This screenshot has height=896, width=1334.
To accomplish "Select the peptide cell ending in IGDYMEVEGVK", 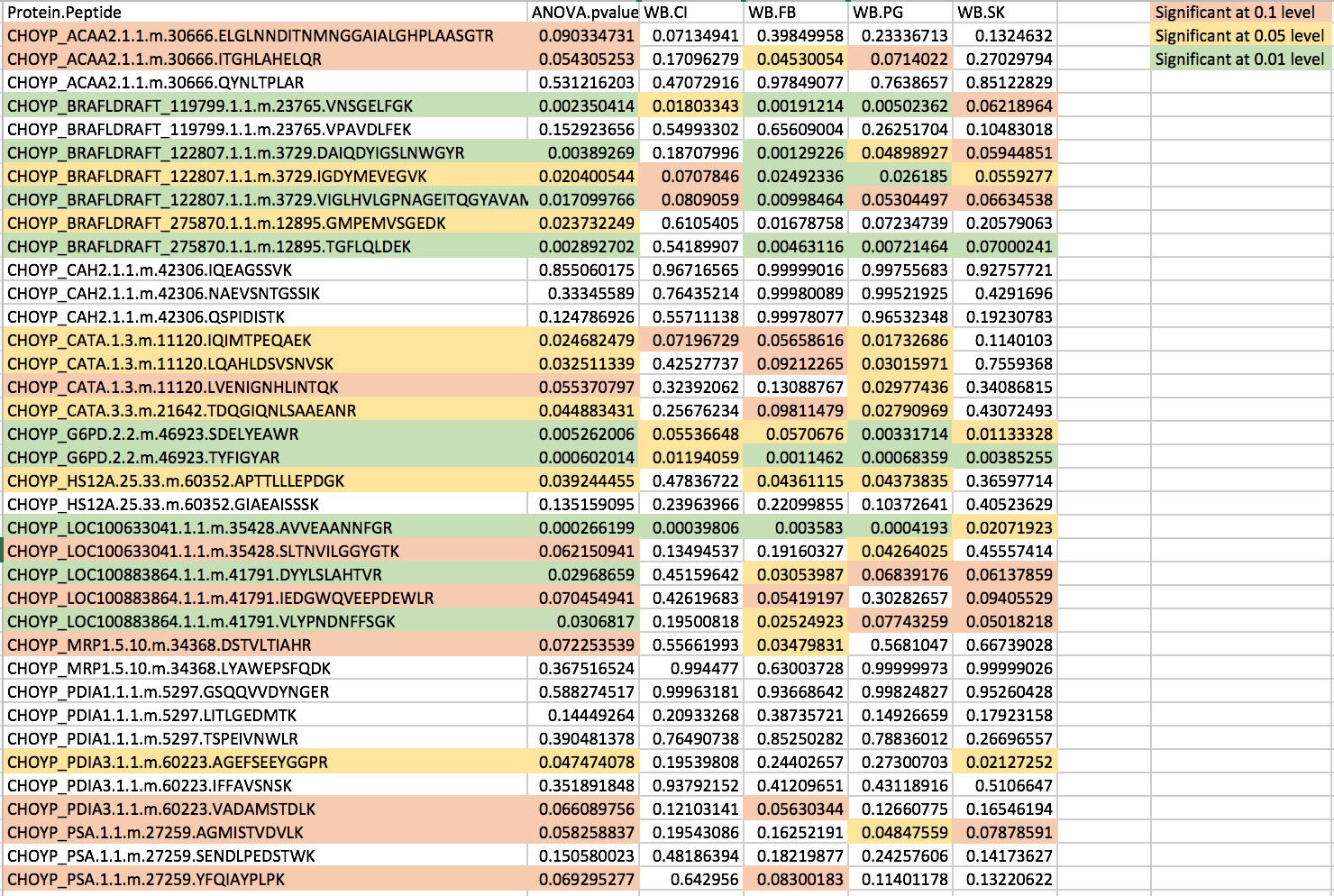I will [266, 177].
